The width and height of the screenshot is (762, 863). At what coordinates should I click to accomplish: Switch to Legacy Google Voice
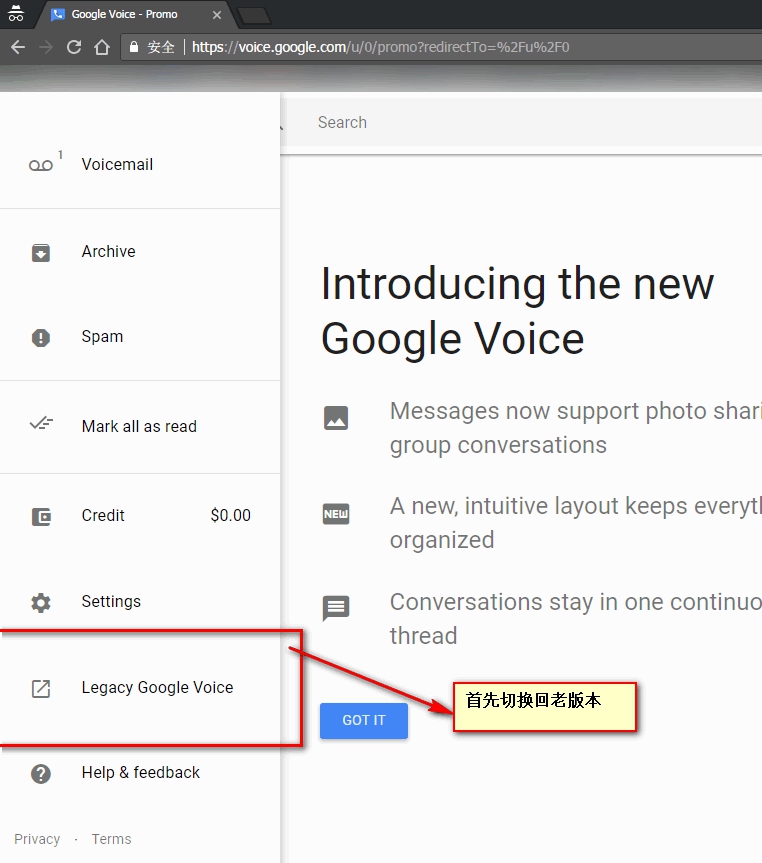point(140,687)
